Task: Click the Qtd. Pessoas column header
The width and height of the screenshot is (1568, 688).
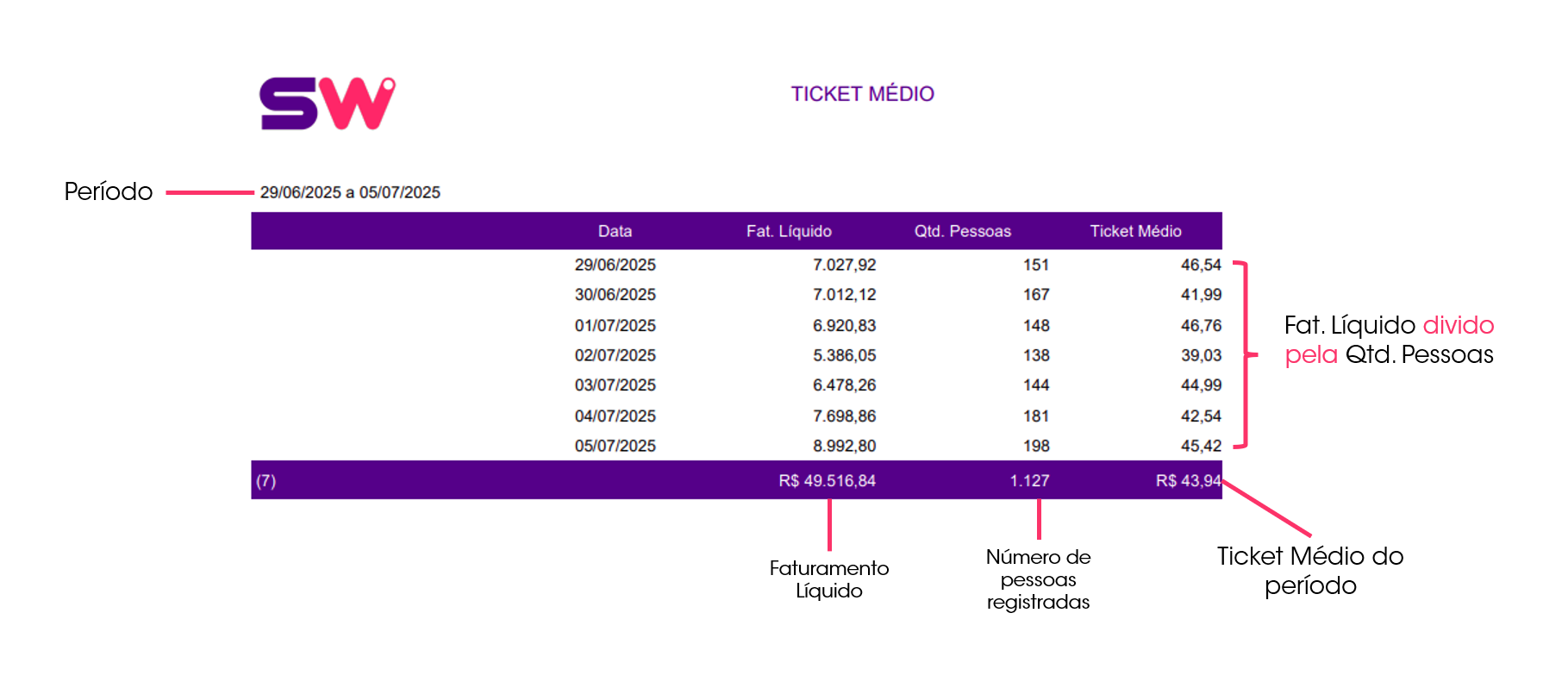Action: pos(963,231)
